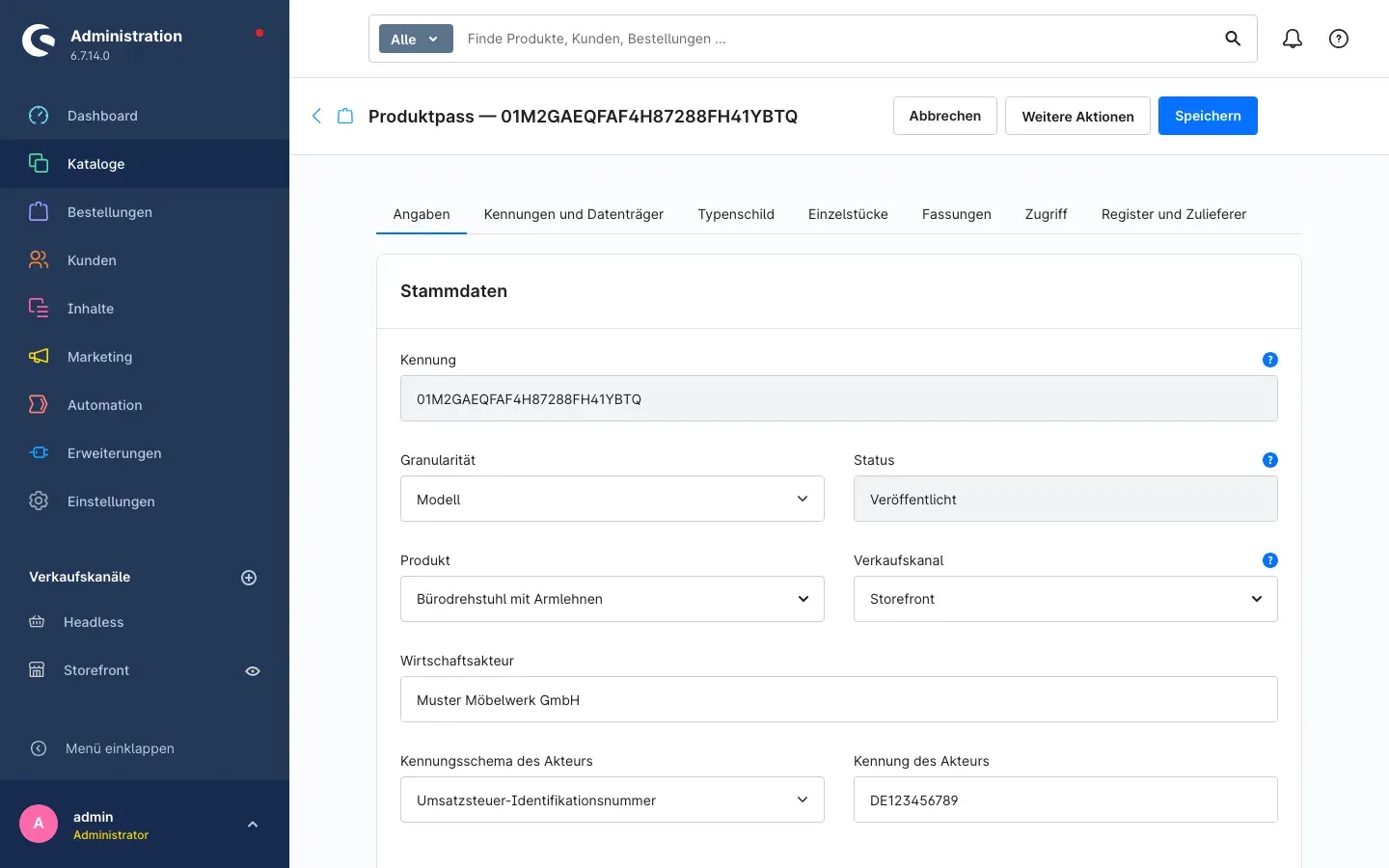The height and width of the screenshot is (868, 1389).
Task: Go back using the left arrow
Action: pos(316,116)
